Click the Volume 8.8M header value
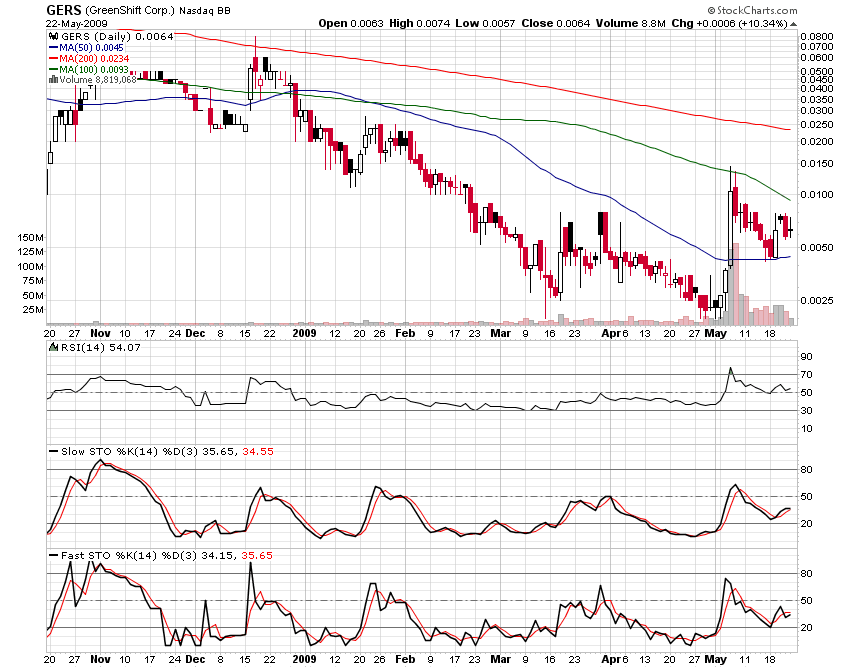Viewport: 850px width, 668px height. pyautogui.click(x=630, y=23)
